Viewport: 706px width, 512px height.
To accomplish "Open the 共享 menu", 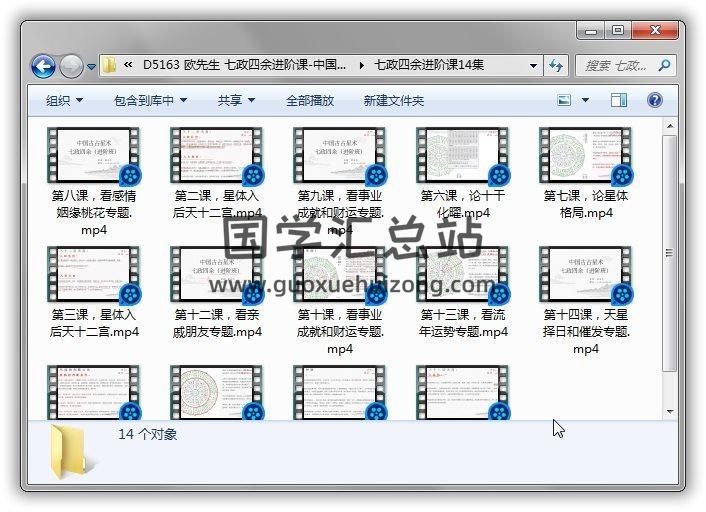I will pos(237,100).
